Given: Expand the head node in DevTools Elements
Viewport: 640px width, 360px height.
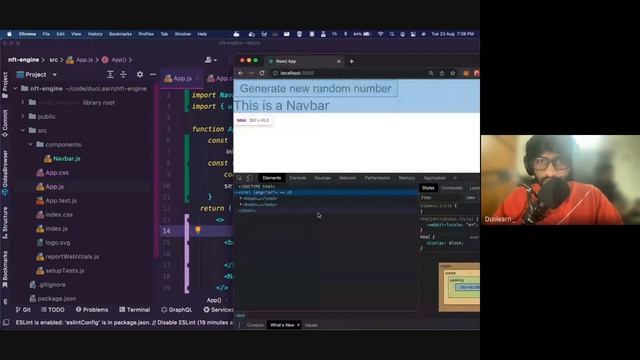Looking at the screenshot, I should click(241, 198).
